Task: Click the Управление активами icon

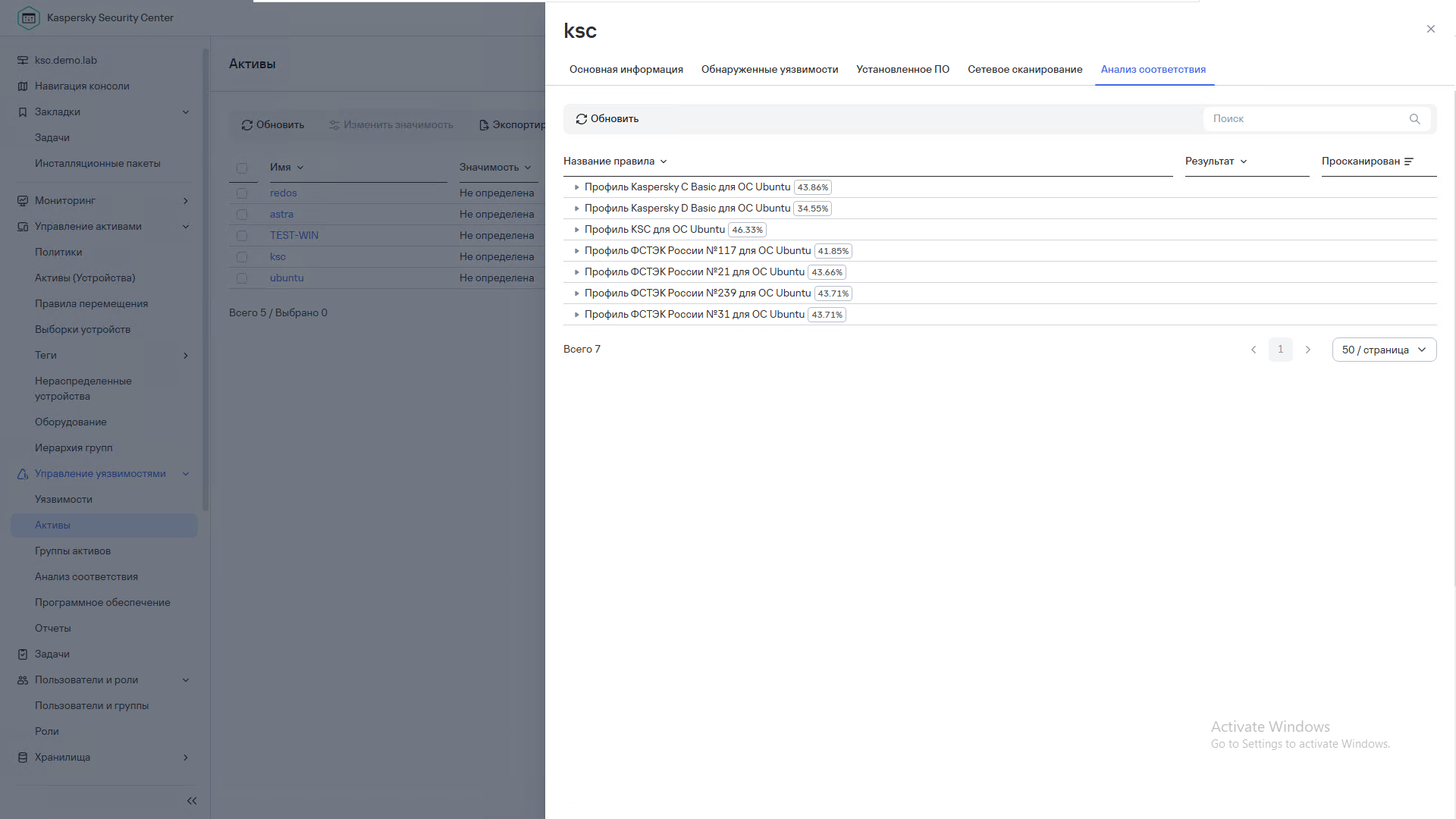Action: [23, 227]
